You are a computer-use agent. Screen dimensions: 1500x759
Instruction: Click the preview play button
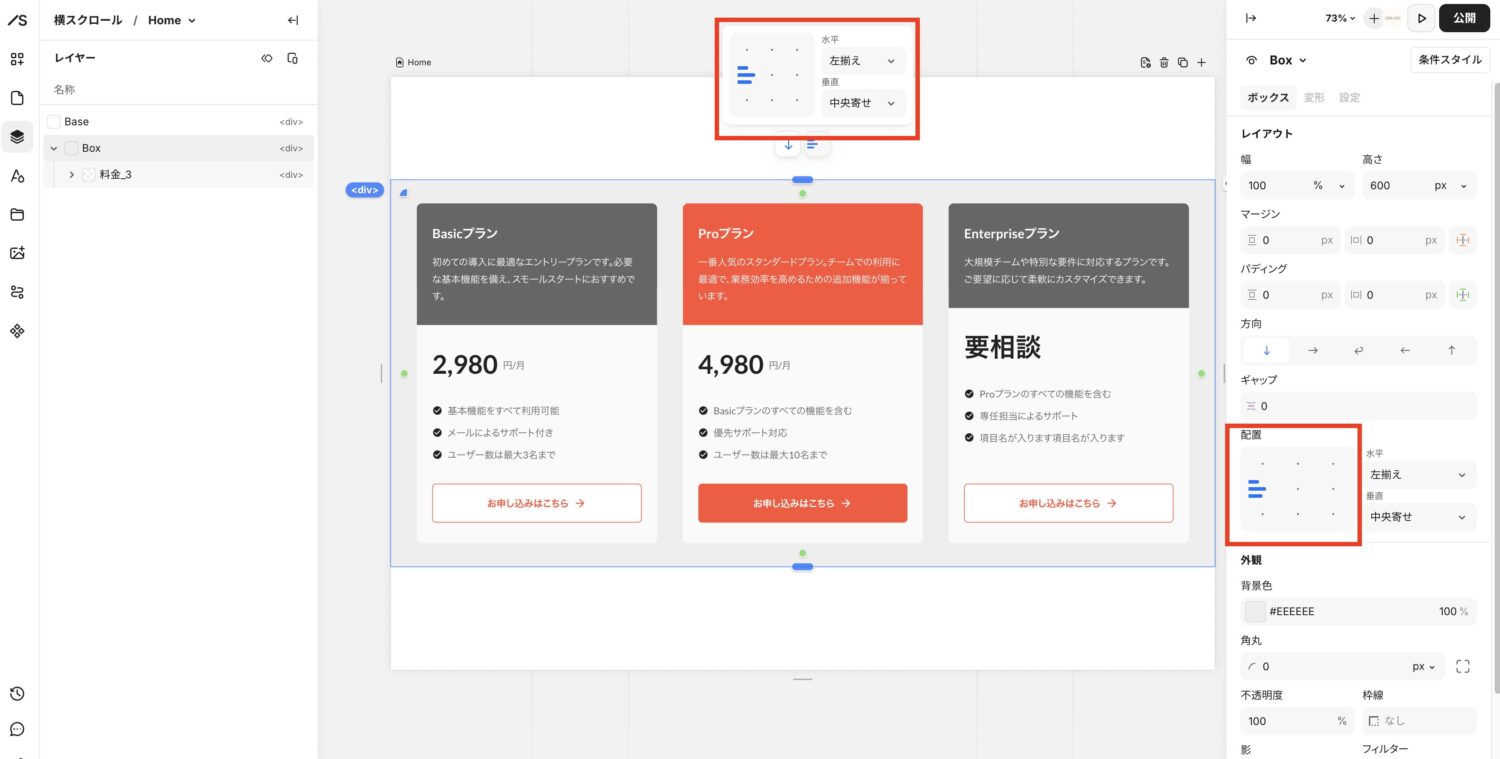click(x=1420, y=18)
